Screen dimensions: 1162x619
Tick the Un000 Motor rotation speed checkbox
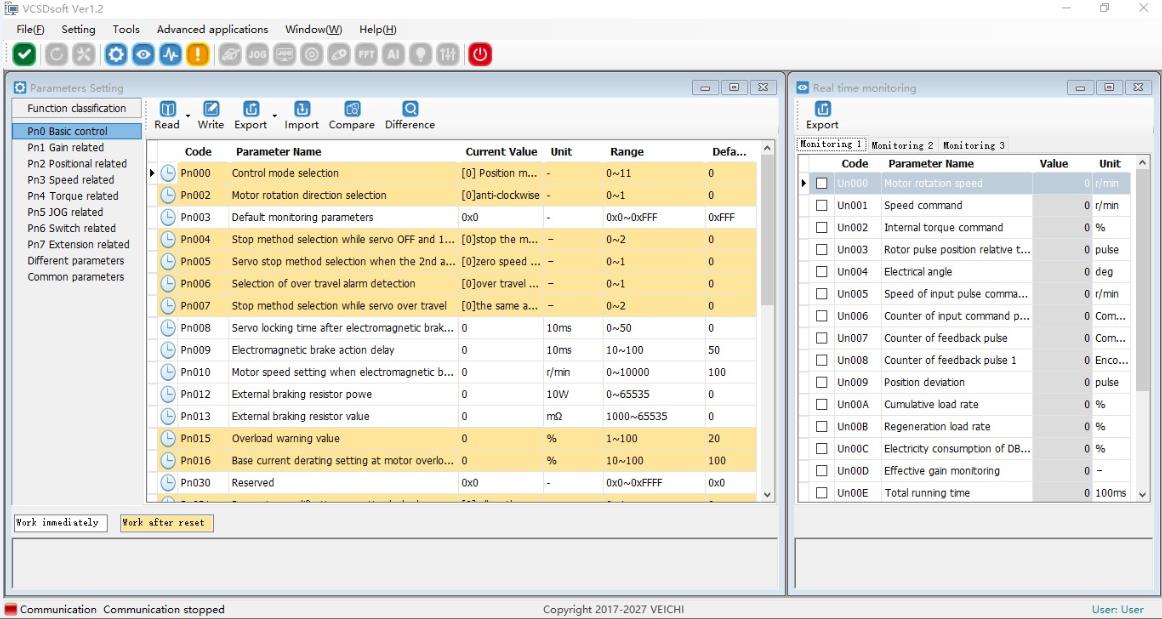coord(821,183)
